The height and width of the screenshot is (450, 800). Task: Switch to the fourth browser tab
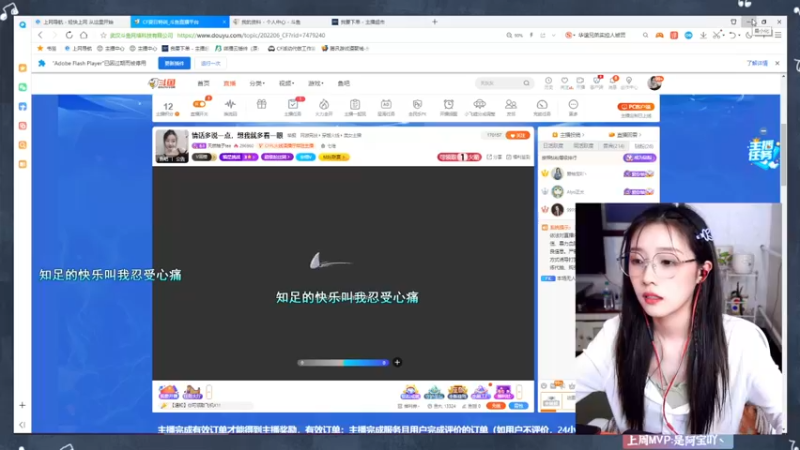(x=377, y=22)
